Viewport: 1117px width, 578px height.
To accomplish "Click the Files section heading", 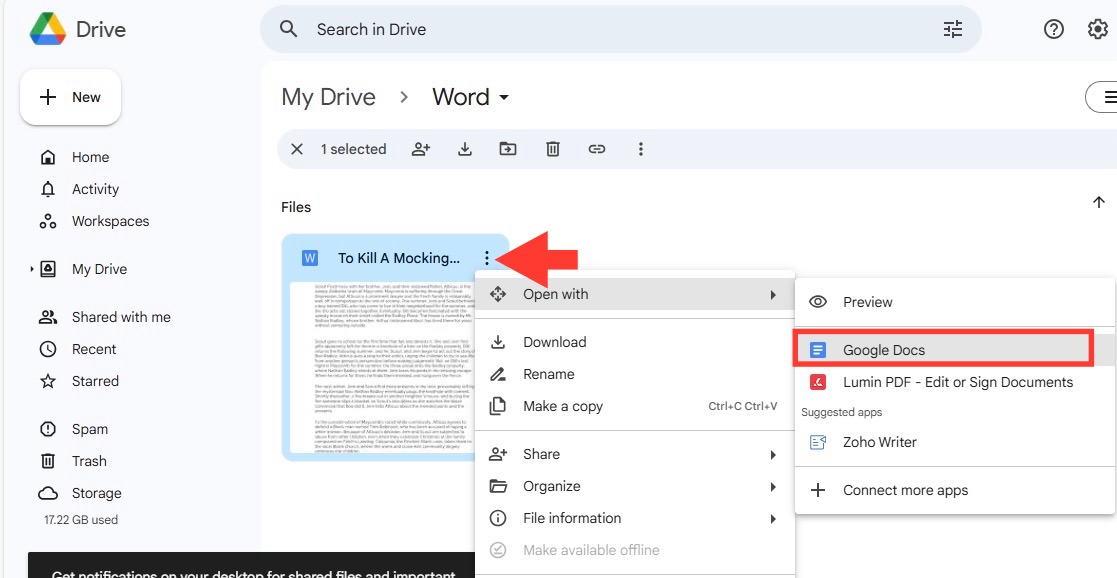I will (x=296, y=207).
